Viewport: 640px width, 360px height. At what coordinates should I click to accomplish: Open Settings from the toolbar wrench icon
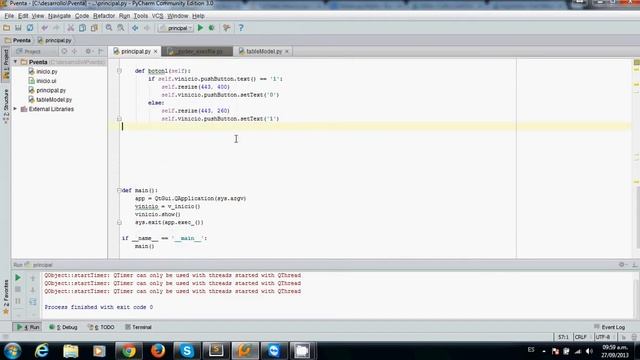227,28
